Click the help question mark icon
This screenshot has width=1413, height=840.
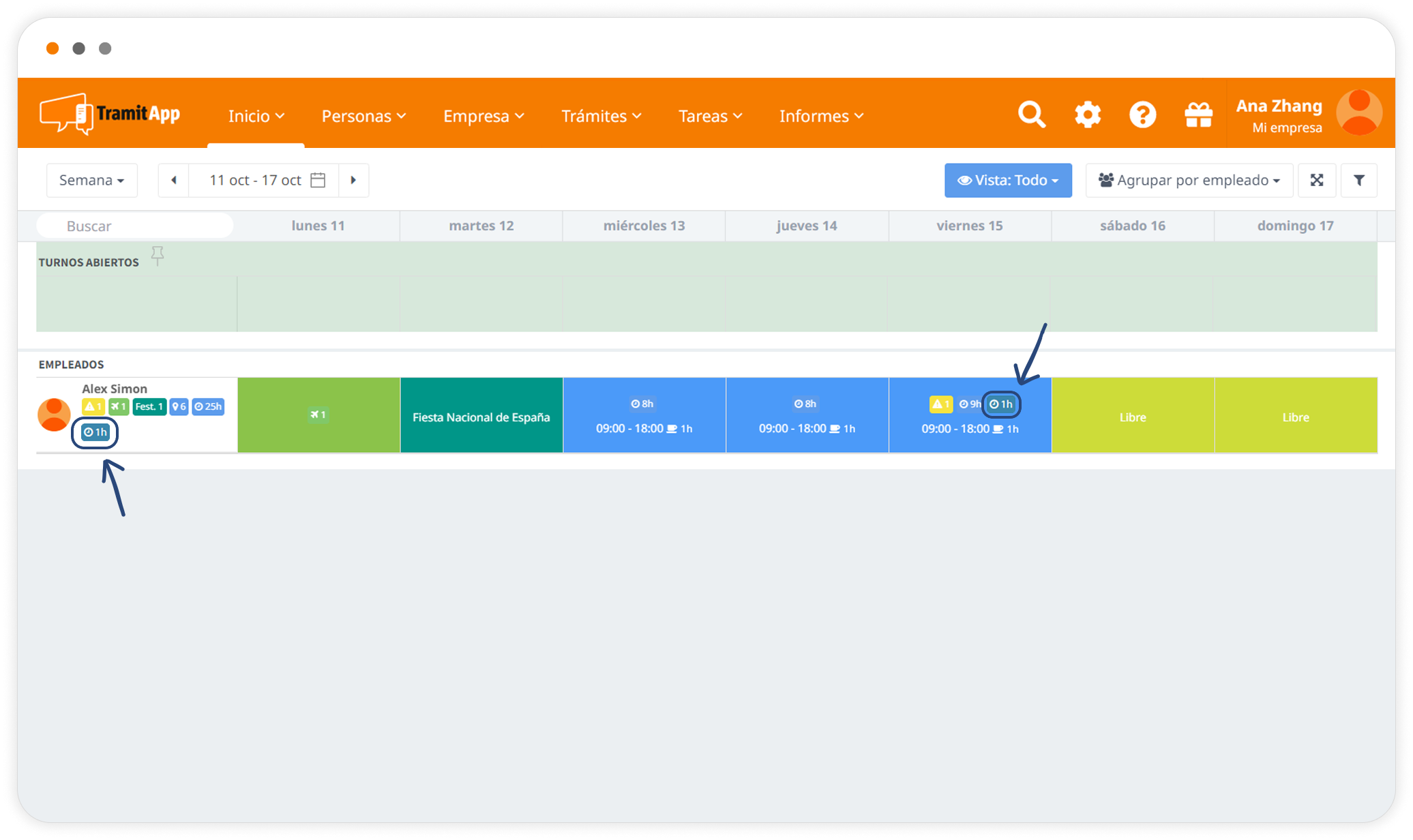point(1142,115)
